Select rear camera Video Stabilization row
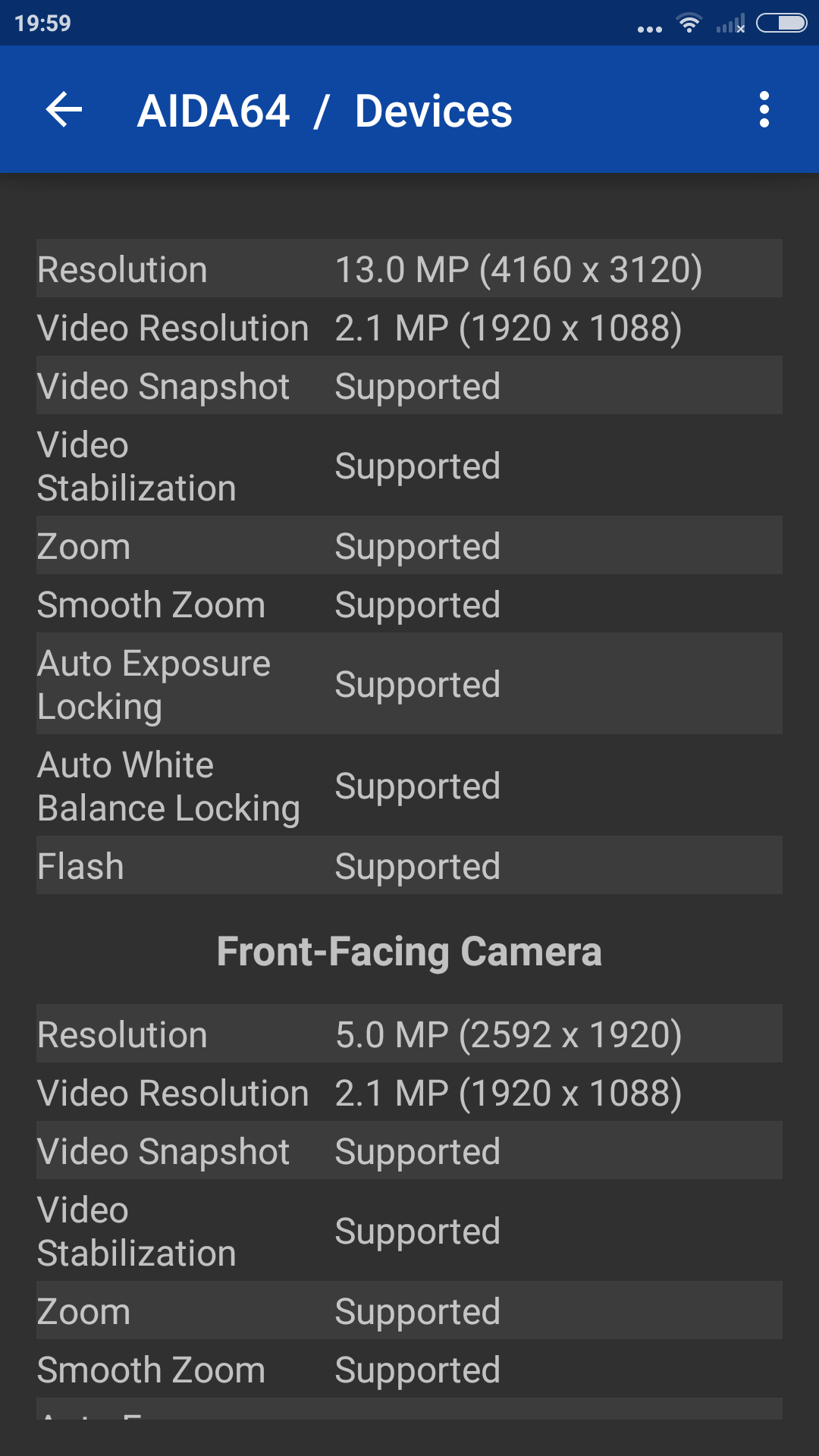This screenshot has width=819, height=1456. tap(409, 466)
